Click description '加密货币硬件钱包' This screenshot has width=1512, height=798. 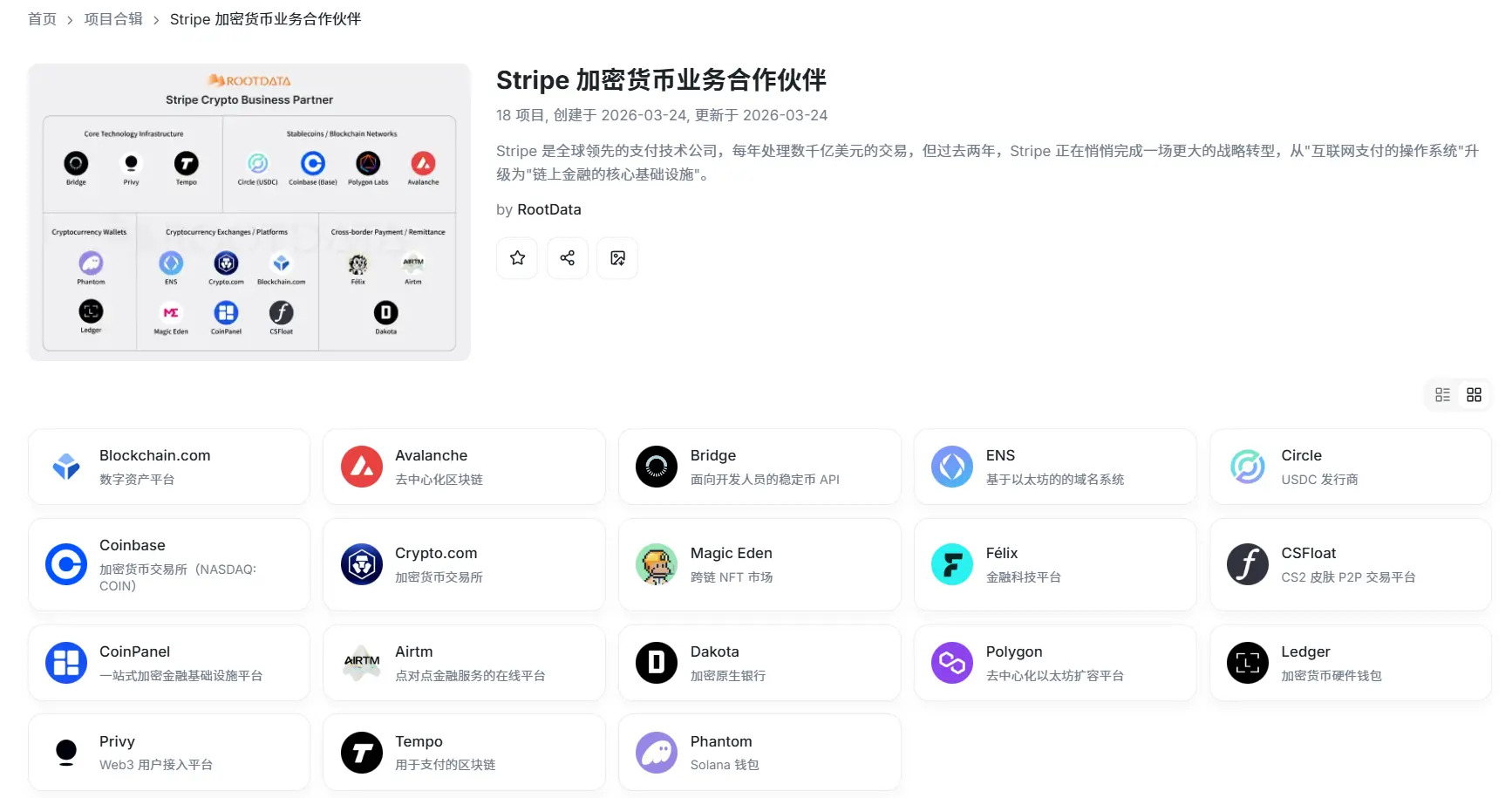click(x=1332, y=676)
